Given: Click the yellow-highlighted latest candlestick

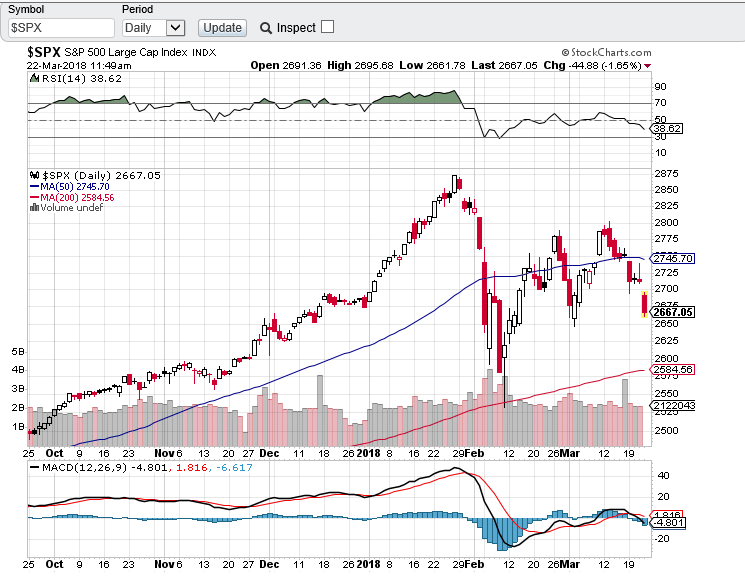Looking at the screenshot, I should [x=644, y=304].
